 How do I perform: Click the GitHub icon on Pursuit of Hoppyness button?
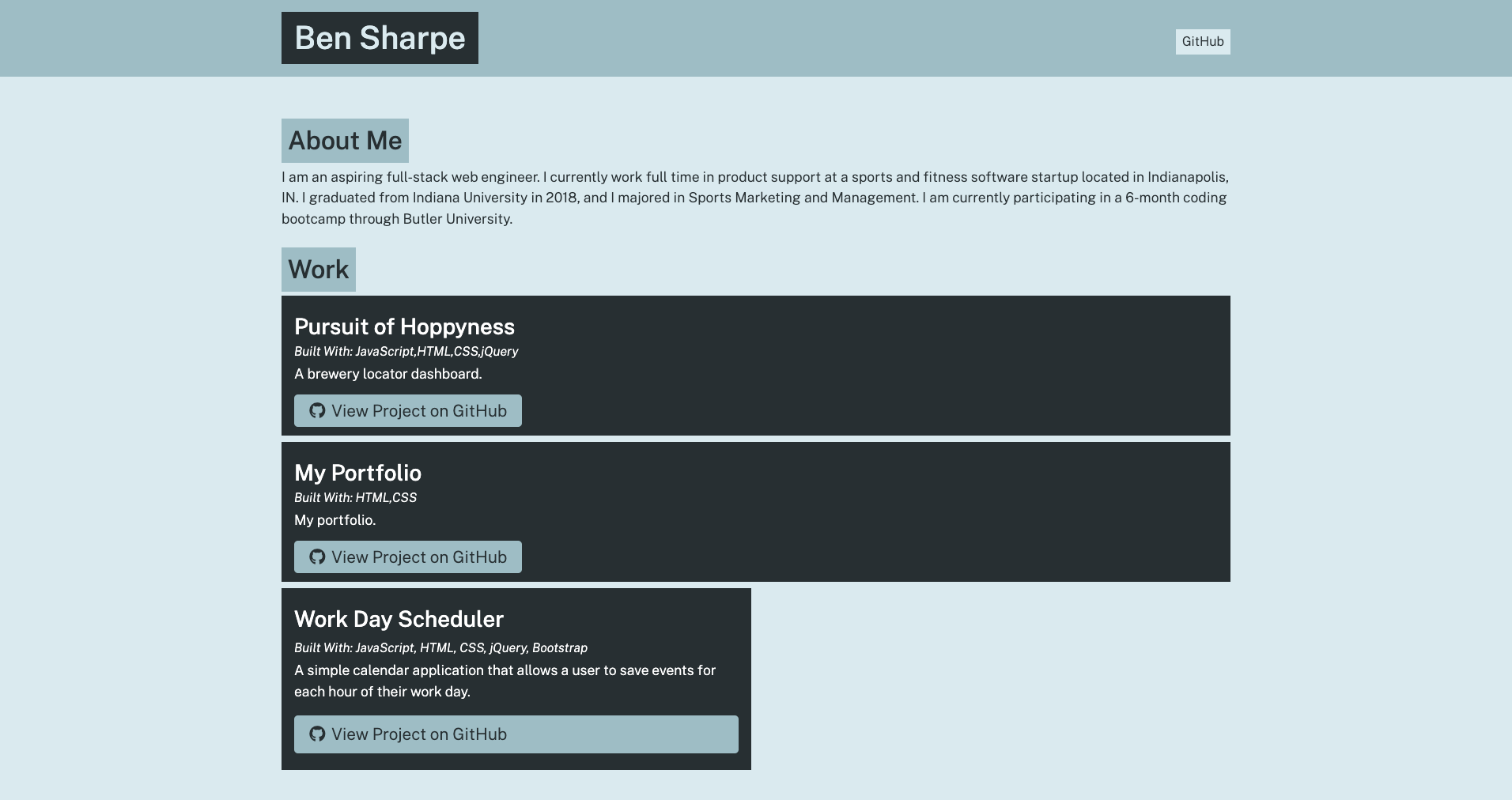click(317, 410)
